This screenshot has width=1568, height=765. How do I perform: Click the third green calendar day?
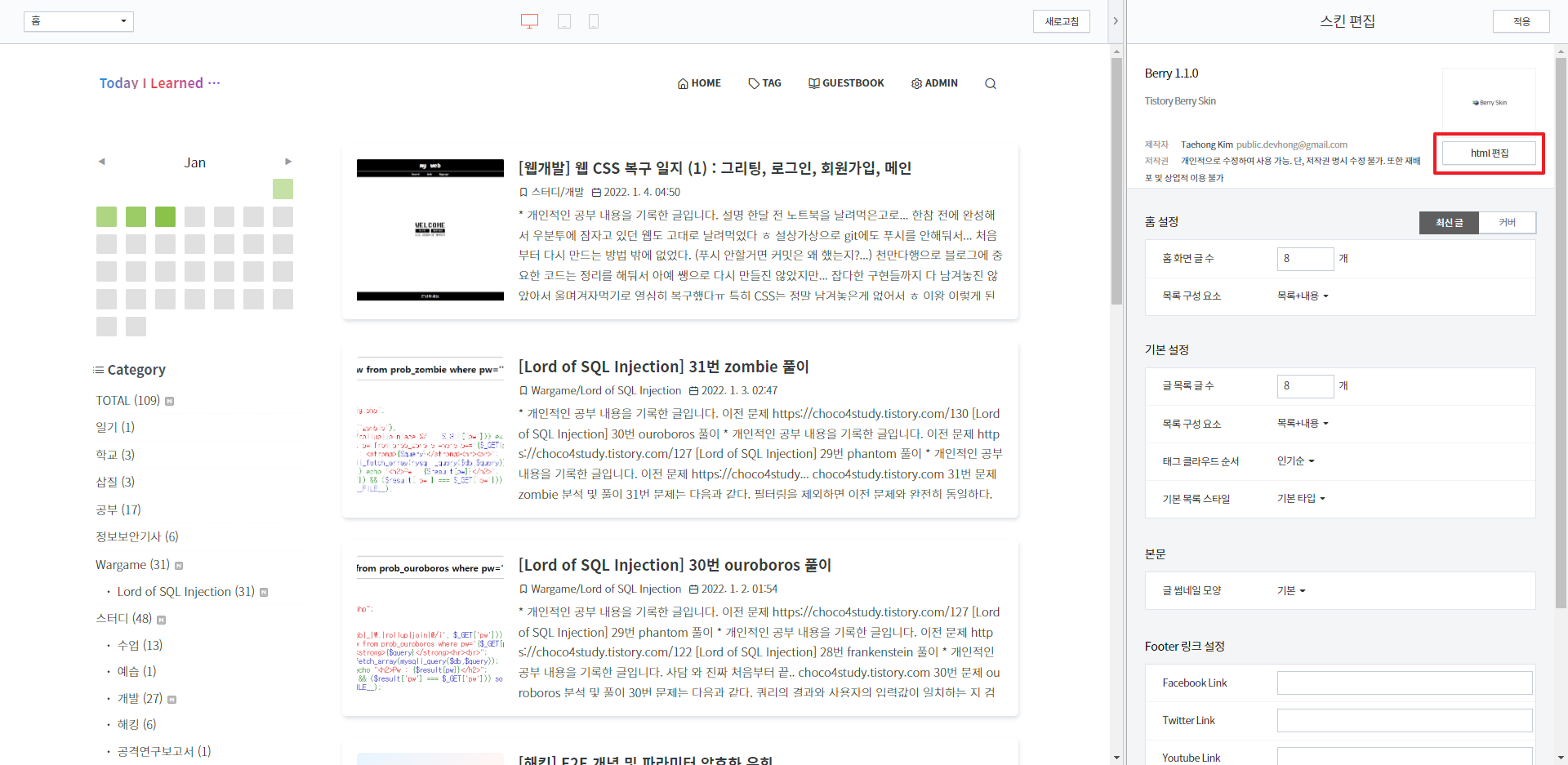(165, 216)
